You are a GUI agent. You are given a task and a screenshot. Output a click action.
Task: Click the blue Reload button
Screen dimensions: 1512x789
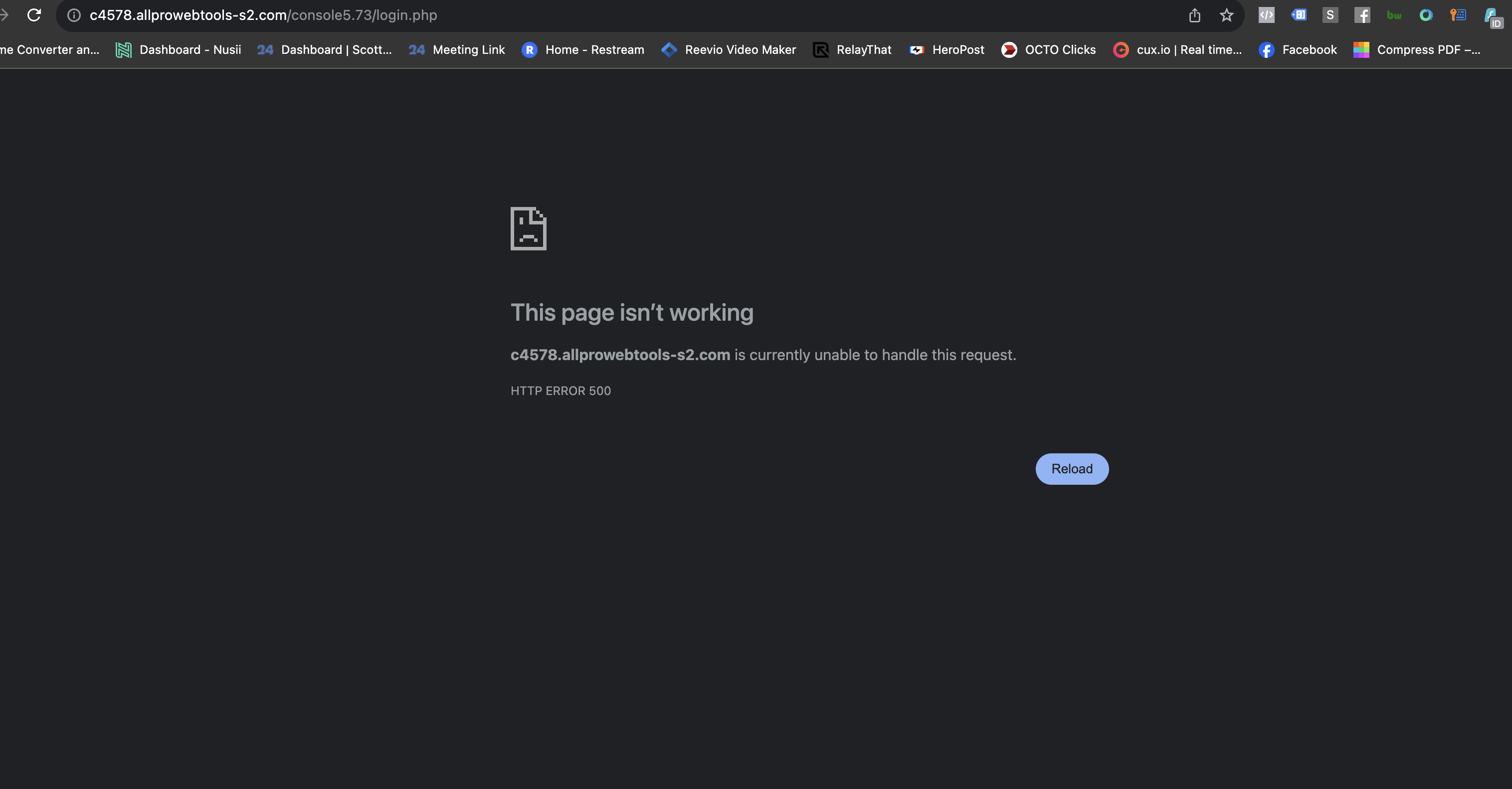point(1072,468)
